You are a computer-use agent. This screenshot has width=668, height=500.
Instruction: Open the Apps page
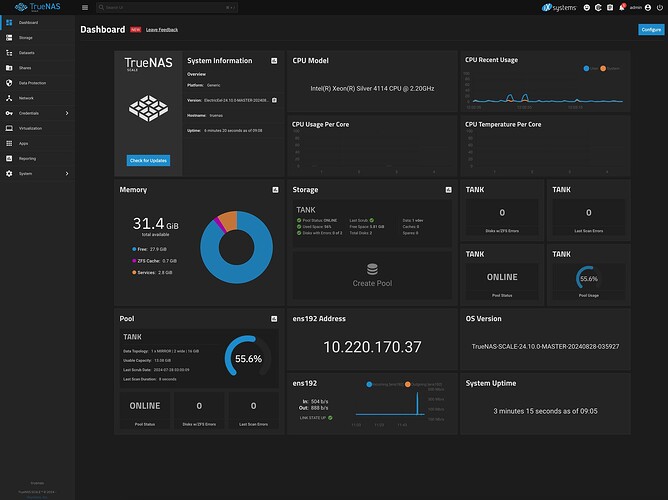tap(23, 143)
